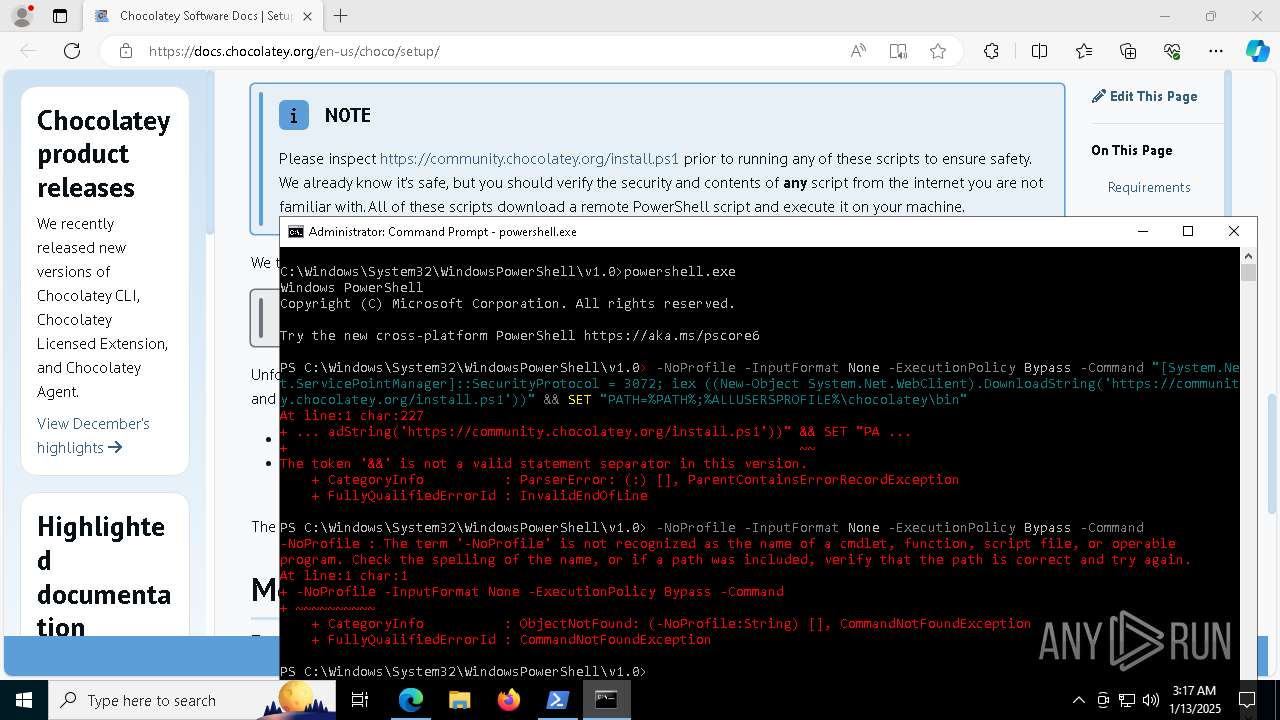Open View December's highlights link
This screenshot has height=720, width=1280.
click(93, 435)
